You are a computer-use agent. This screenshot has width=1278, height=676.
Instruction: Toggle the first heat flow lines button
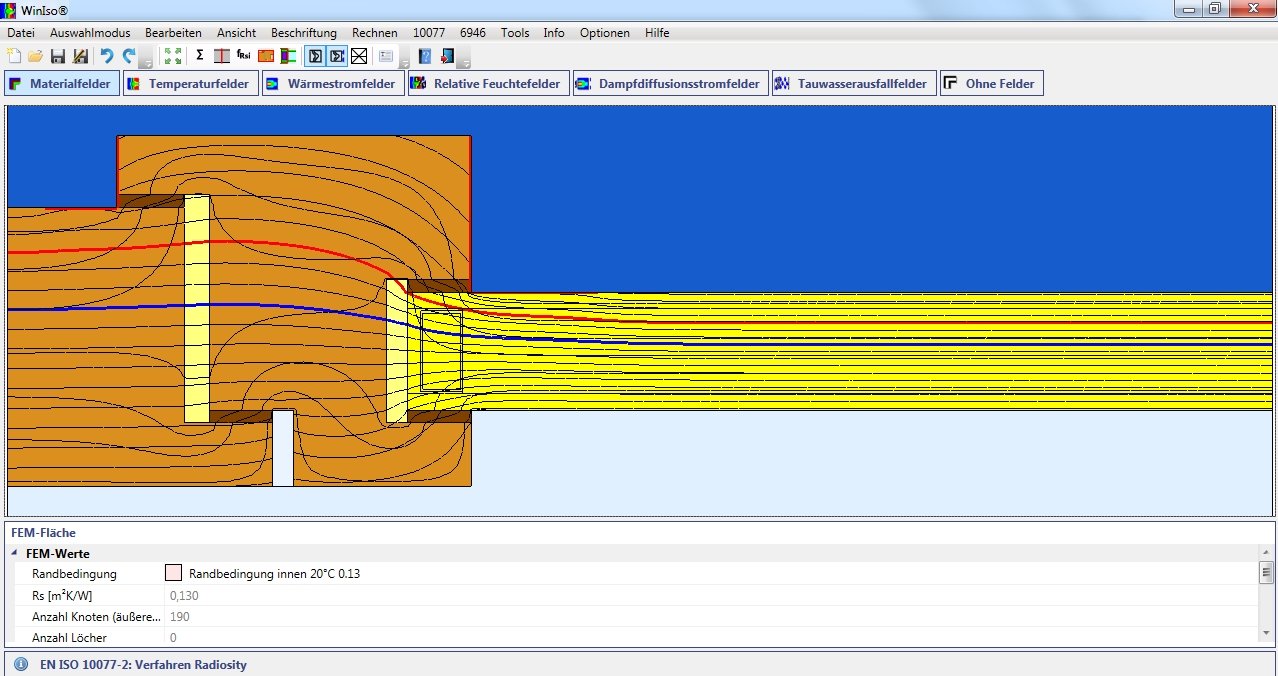pos(315,56)
